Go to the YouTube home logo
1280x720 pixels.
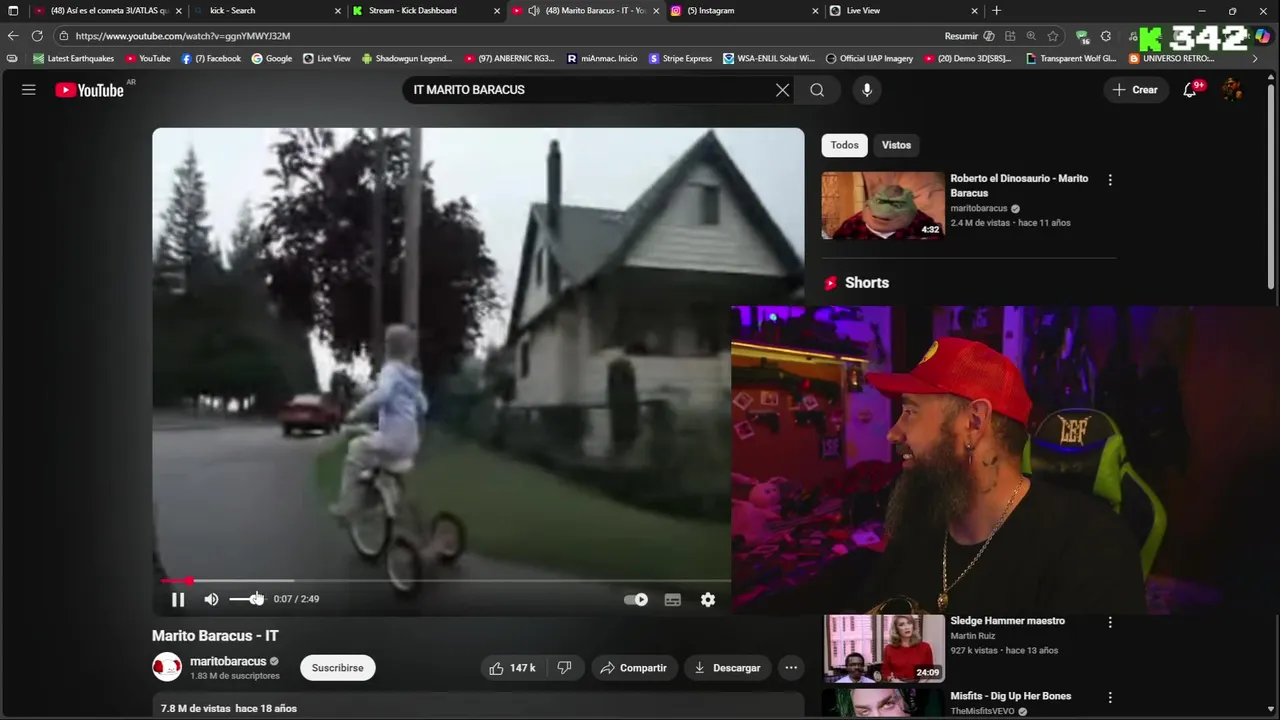point(89,90)
